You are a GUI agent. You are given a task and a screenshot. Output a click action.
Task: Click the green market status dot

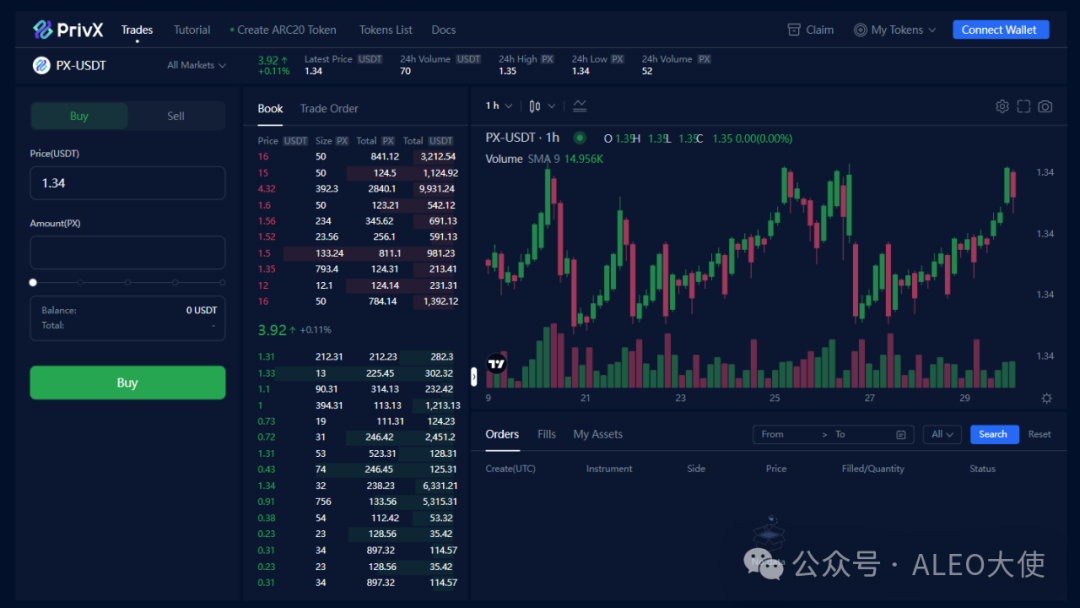(580, 138)
